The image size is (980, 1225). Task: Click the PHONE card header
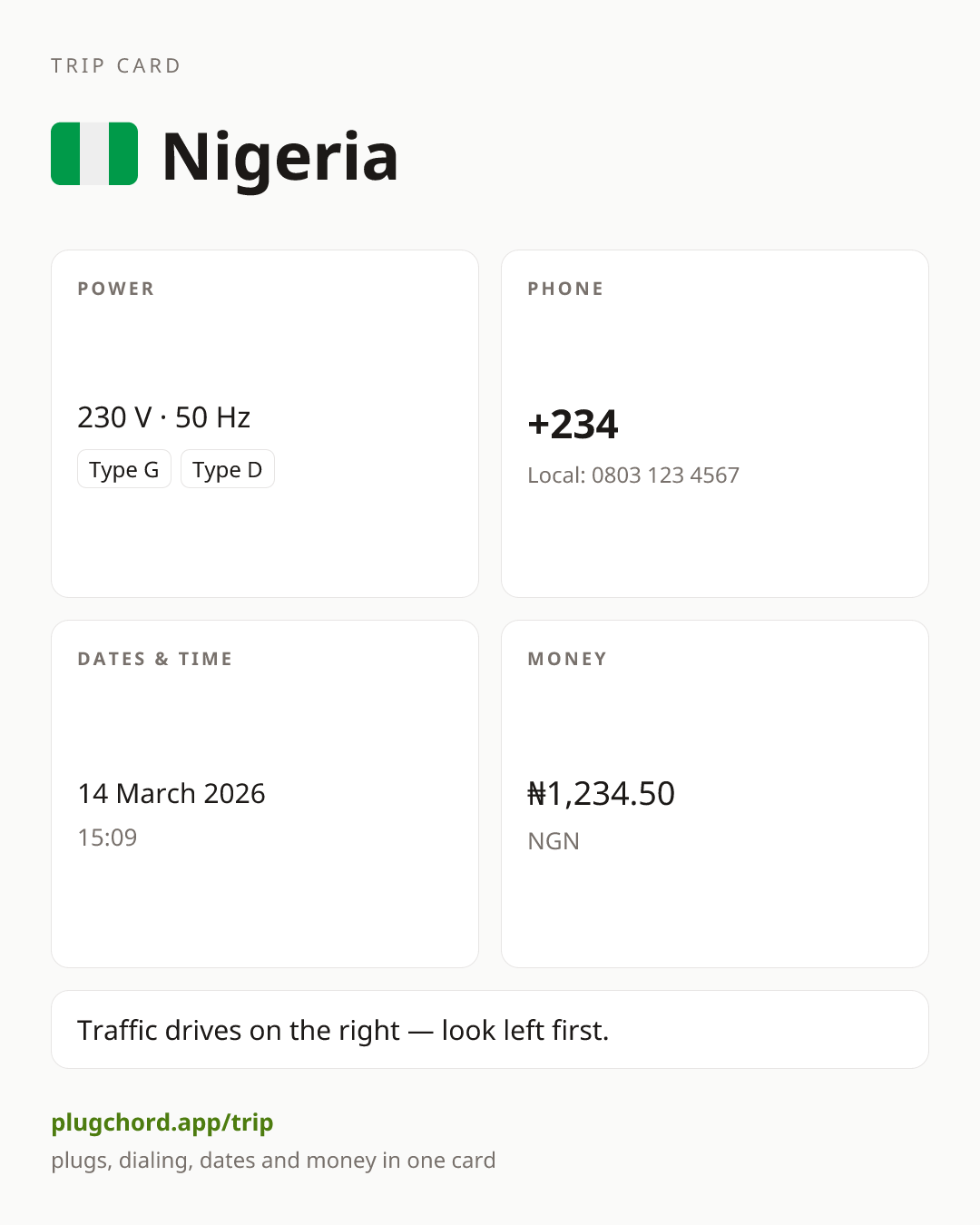coord(565,289)
